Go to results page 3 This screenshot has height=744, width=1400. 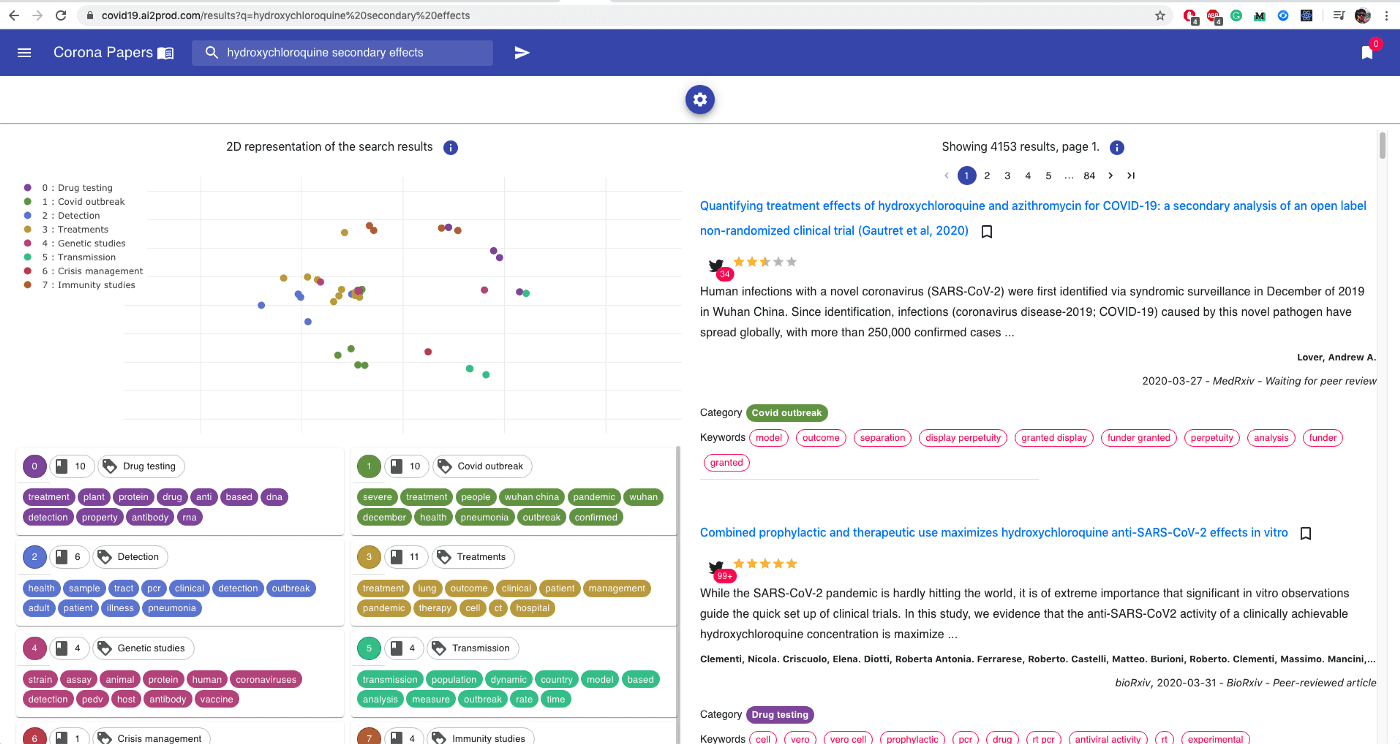1007,176
